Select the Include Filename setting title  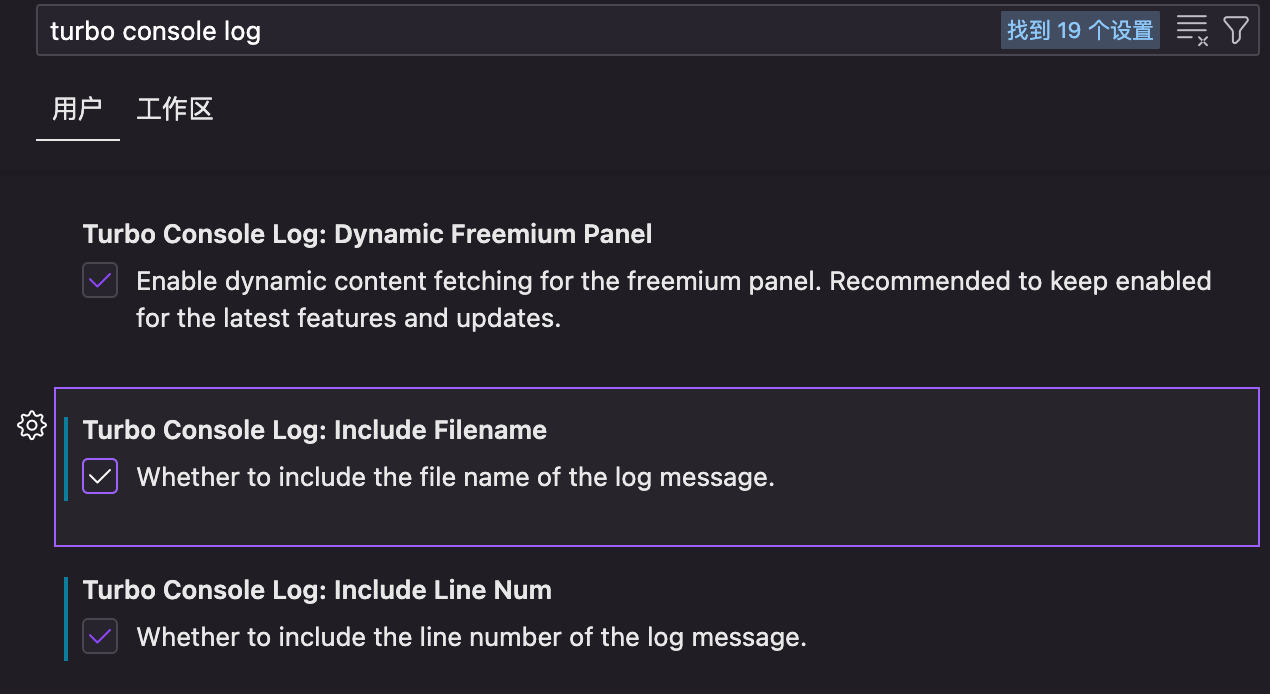point(315,430)
